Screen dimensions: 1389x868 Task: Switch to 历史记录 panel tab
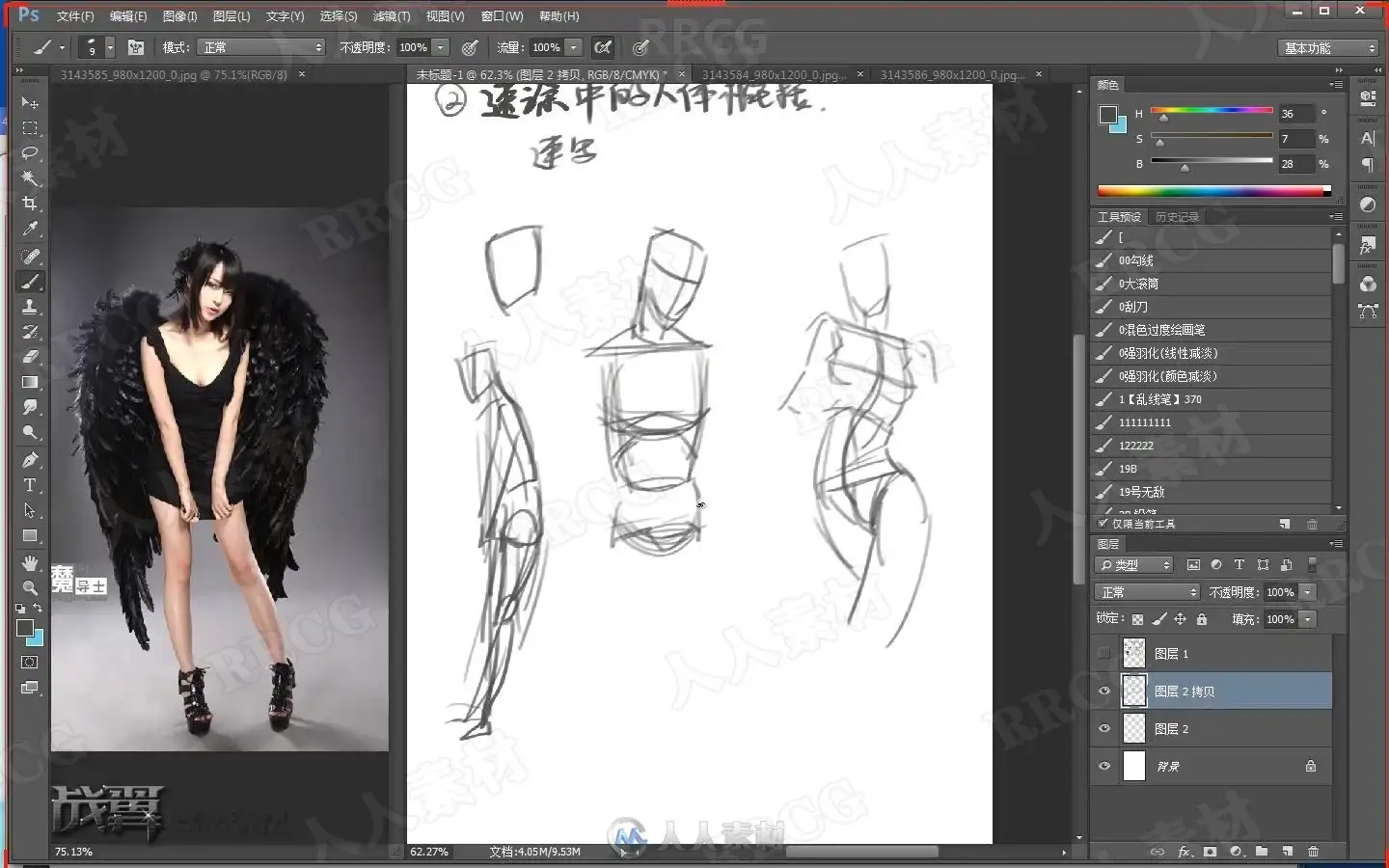tap(1177, 217)
